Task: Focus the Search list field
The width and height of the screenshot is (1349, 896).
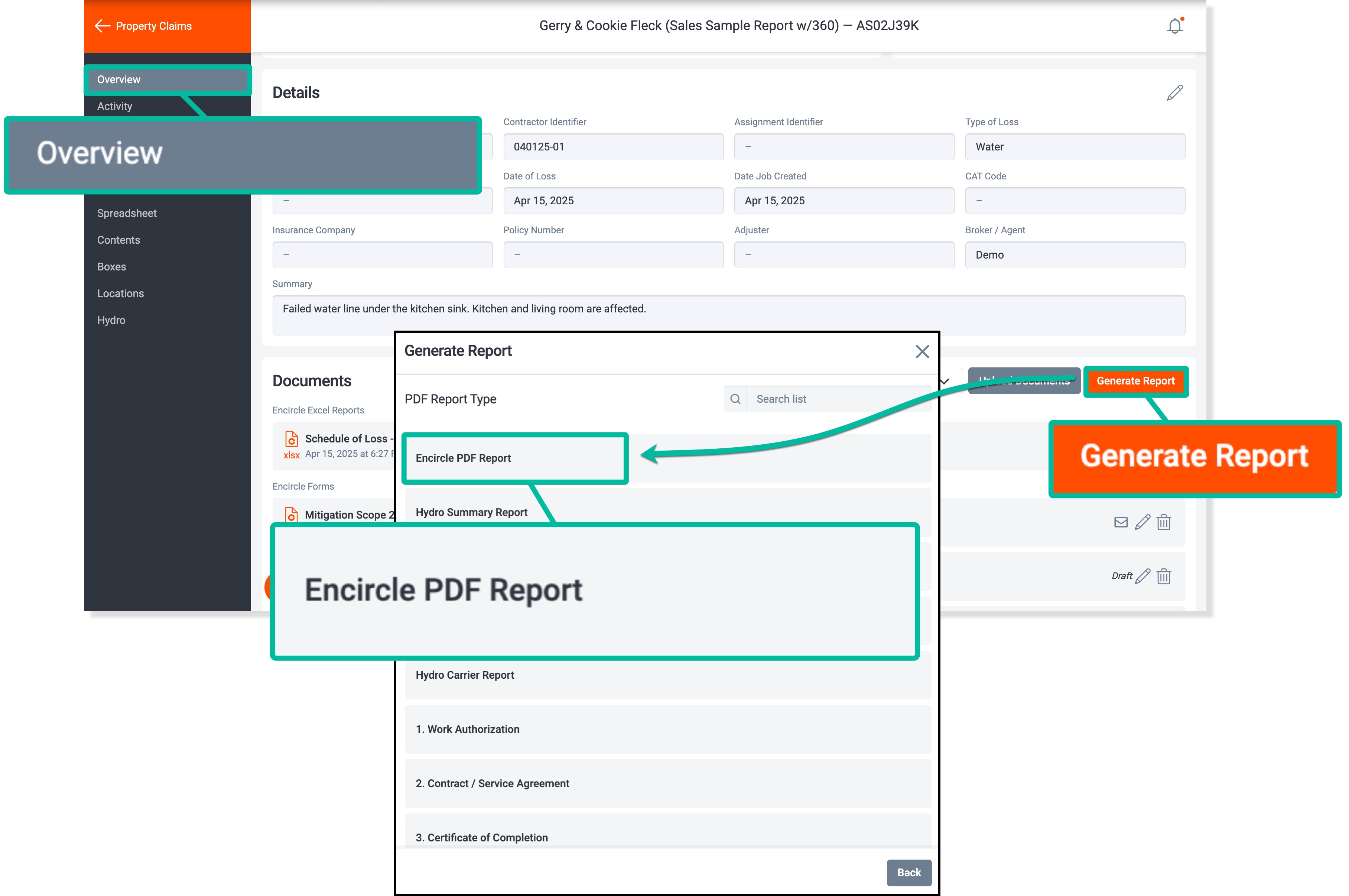Action: [x=838, y=399]
